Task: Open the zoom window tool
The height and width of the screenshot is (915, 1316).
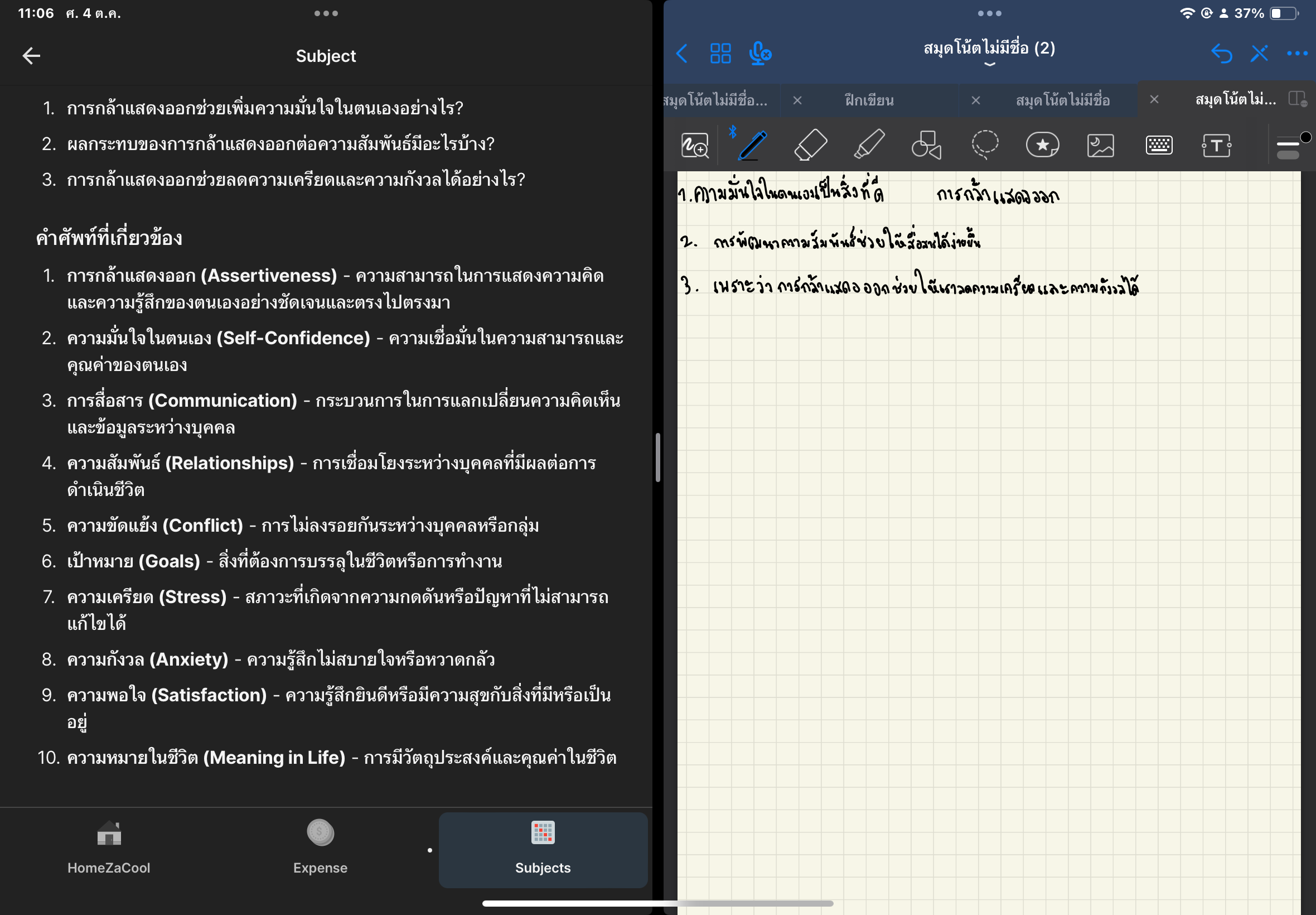Action: tap(694, 145)
